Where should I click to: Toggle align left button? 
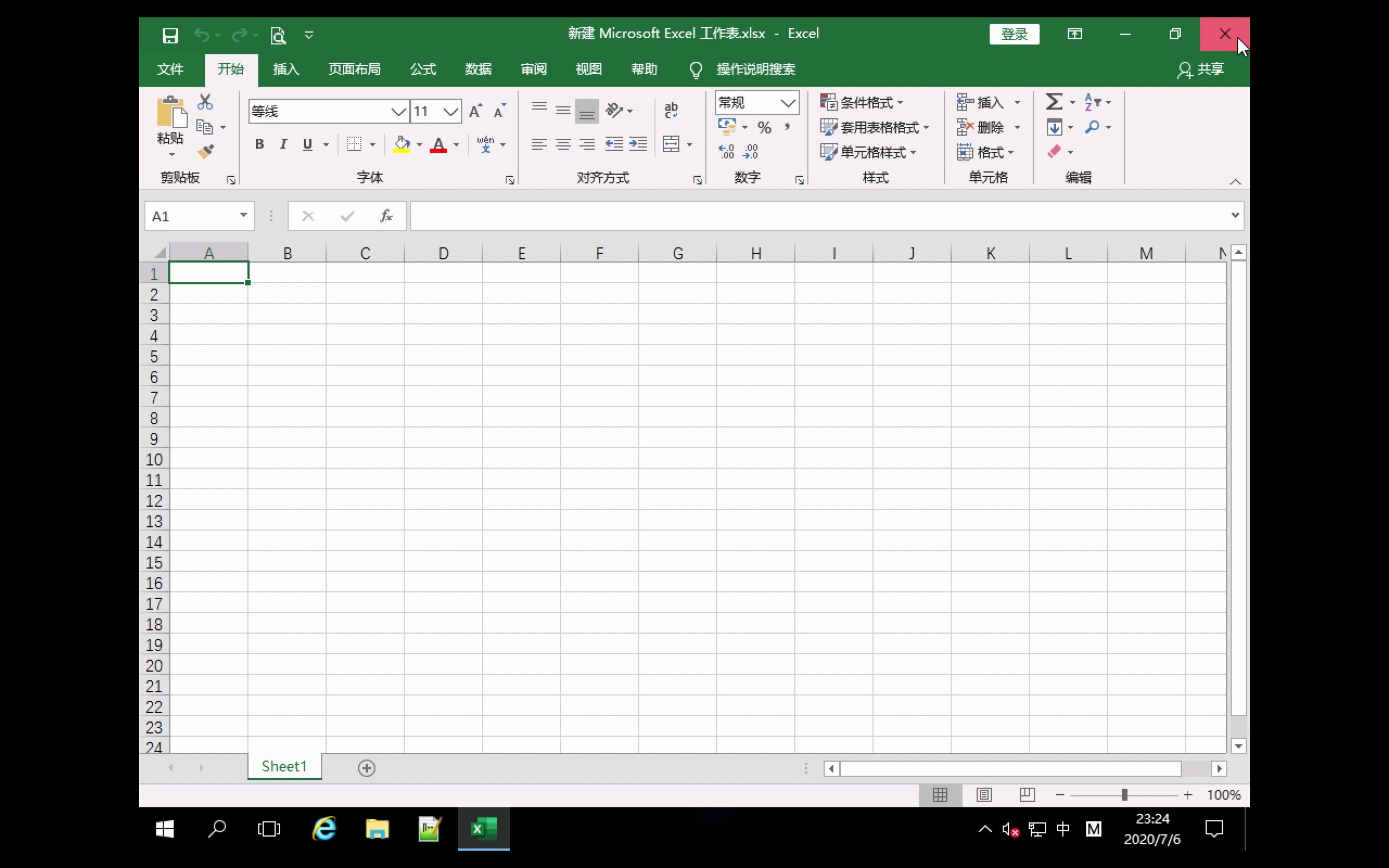pyautogui.click(x=539, y=144)
